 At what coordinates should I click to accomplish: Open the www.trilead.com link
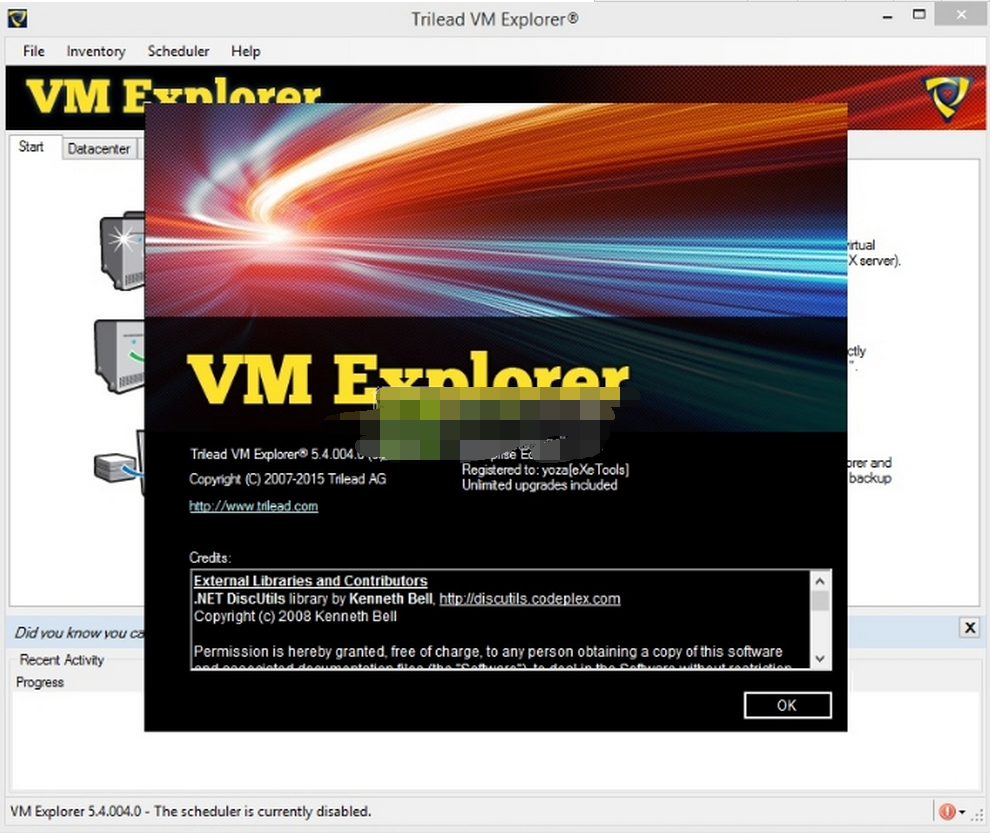[x=254, y=506]
